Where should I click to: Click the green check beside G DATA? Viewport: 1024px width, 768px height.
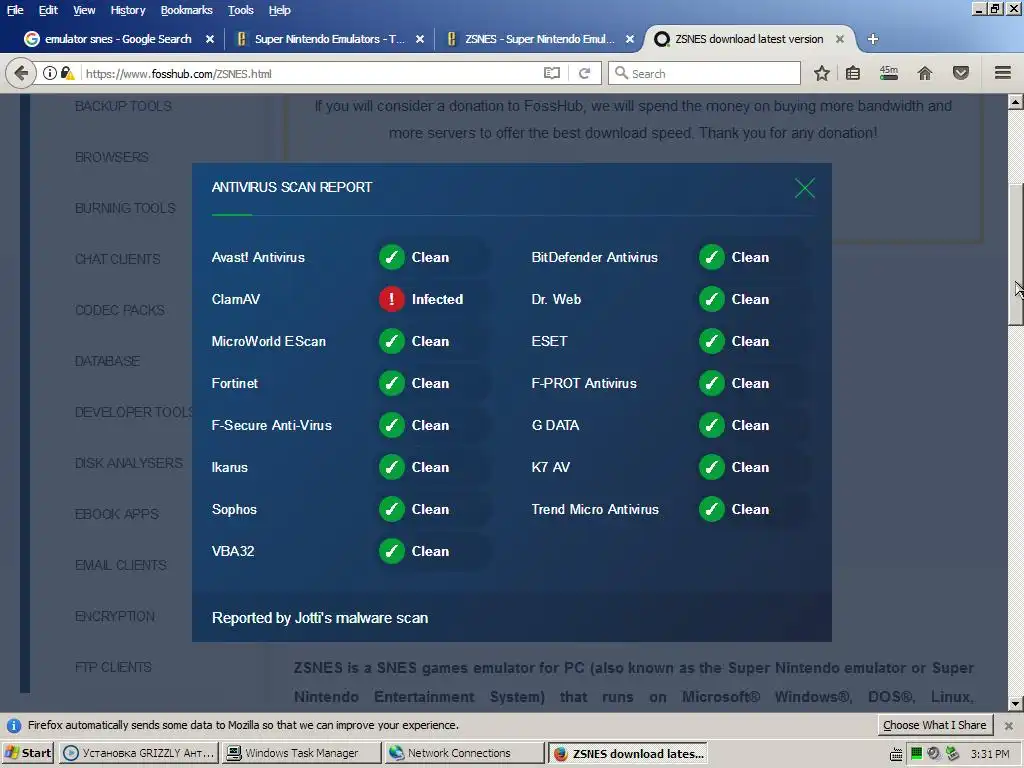(712, 425)
